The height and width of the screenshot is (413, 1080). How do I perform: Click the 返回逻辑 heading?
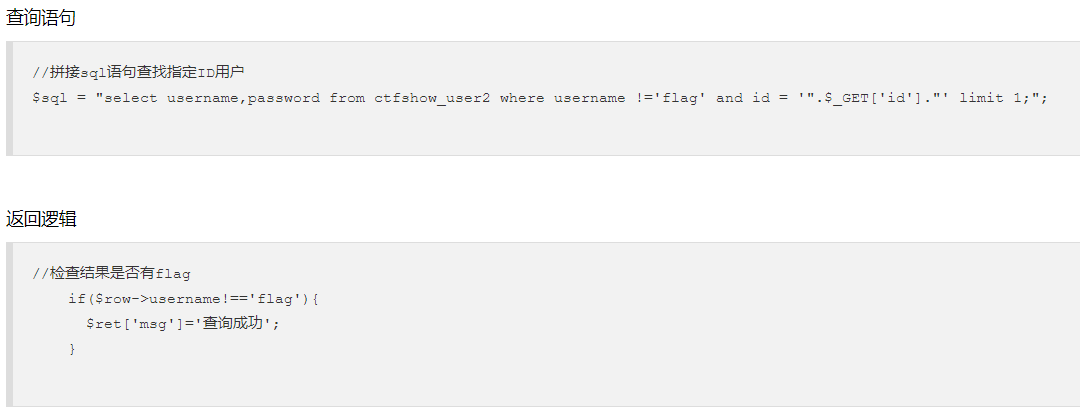click(x=41, y=220)
